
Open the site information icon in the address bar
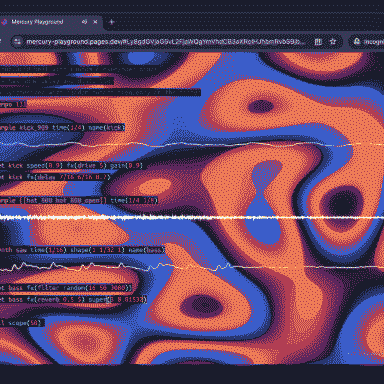coord(17,42)
